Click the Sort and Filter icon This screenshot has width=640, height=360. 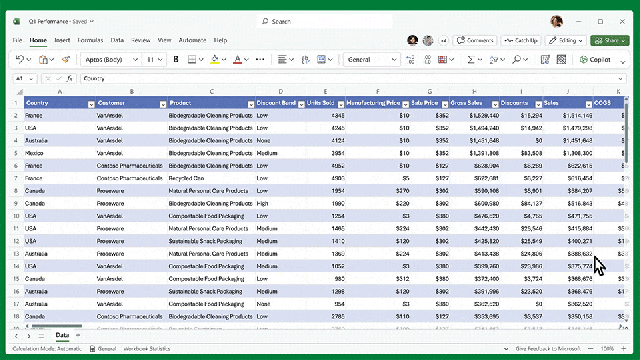point(494,60)
